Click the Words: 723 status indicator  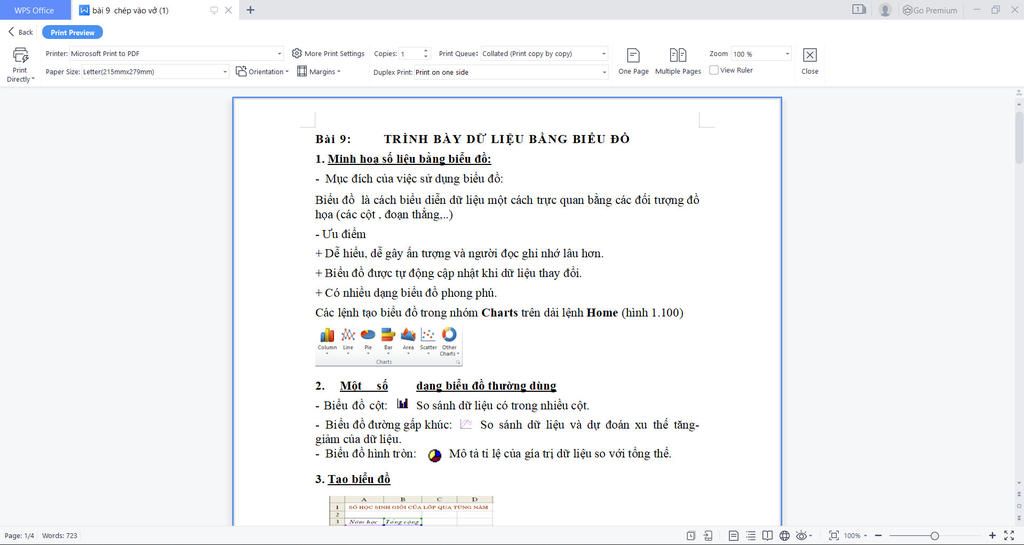59,535
